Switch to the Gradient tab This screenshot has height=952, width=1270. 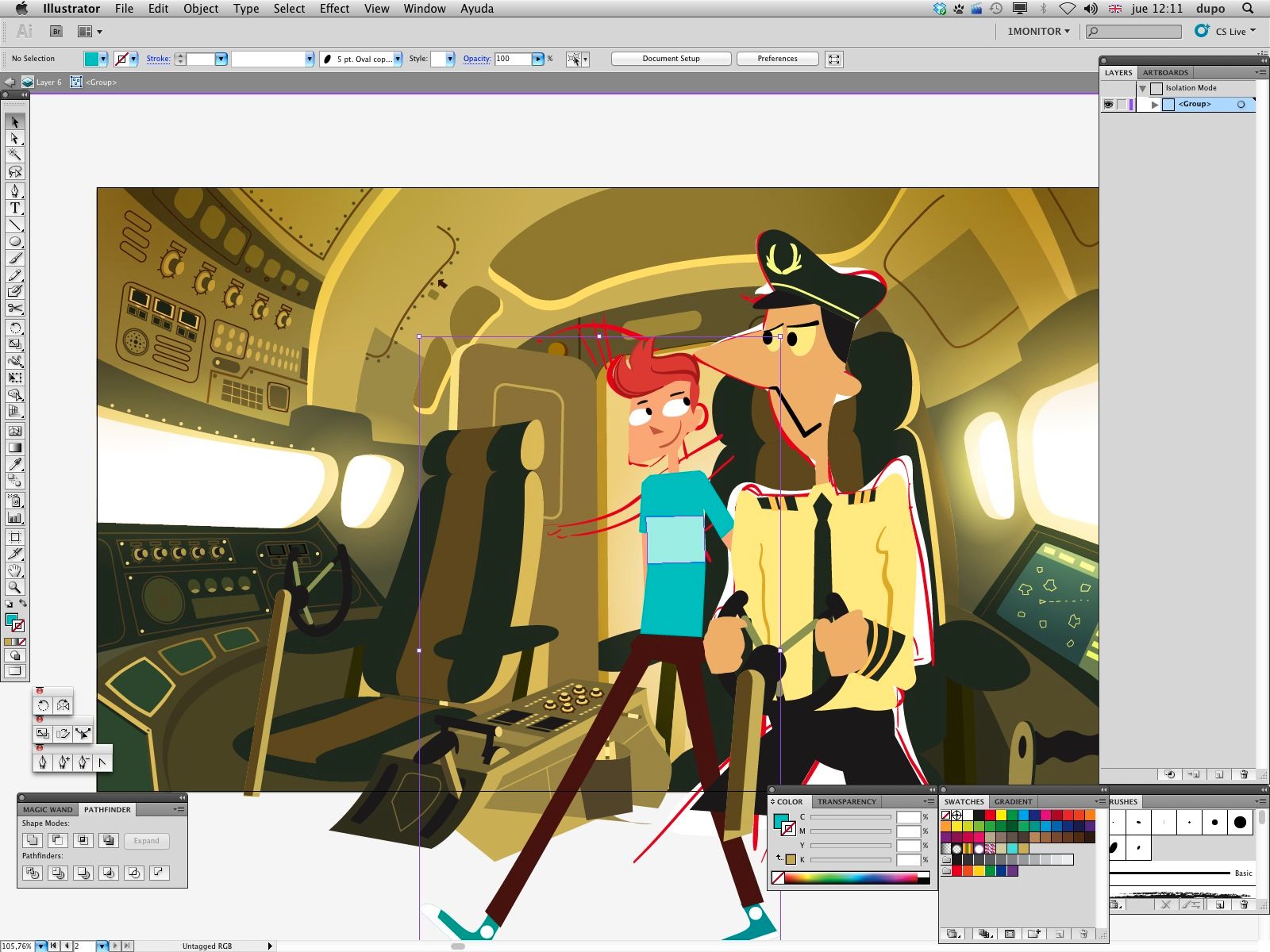[1013, 801]
